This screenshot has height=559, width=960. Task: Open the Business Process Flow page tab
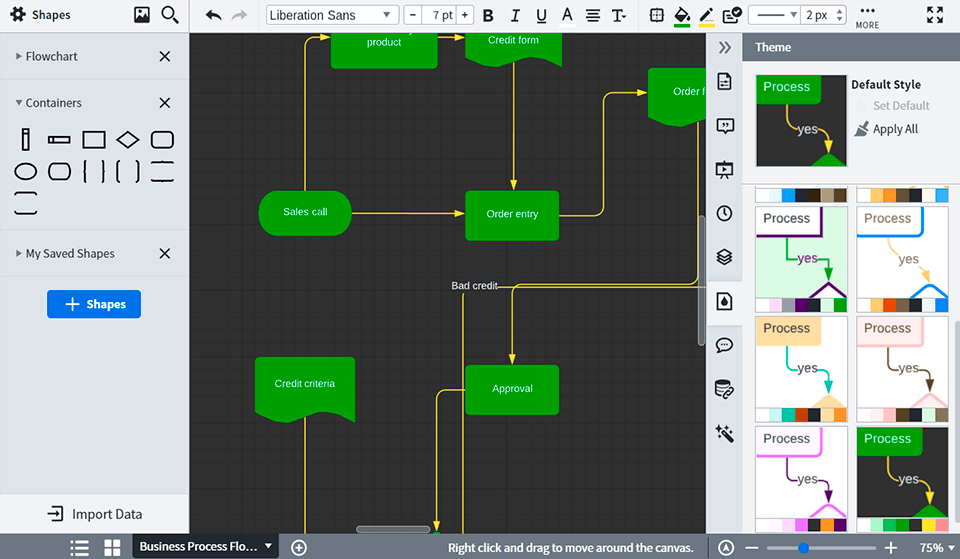pyautogui.click(x=199, y=547)
